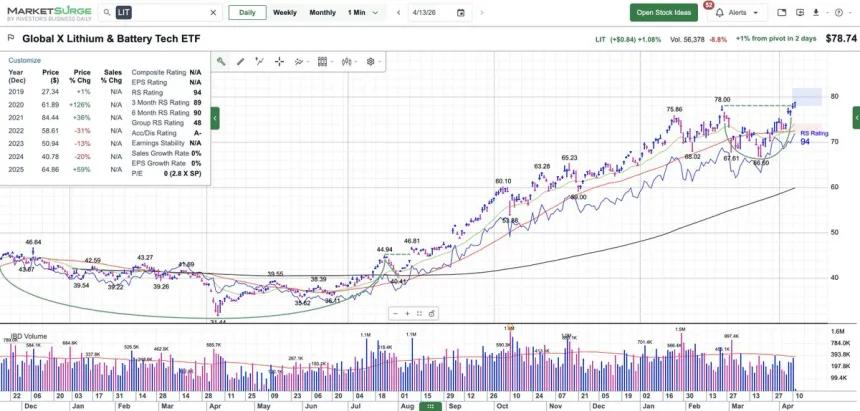Screen dimensions: 860x411
Task: Select the trend line annotation tool
Action: point(259,61)
